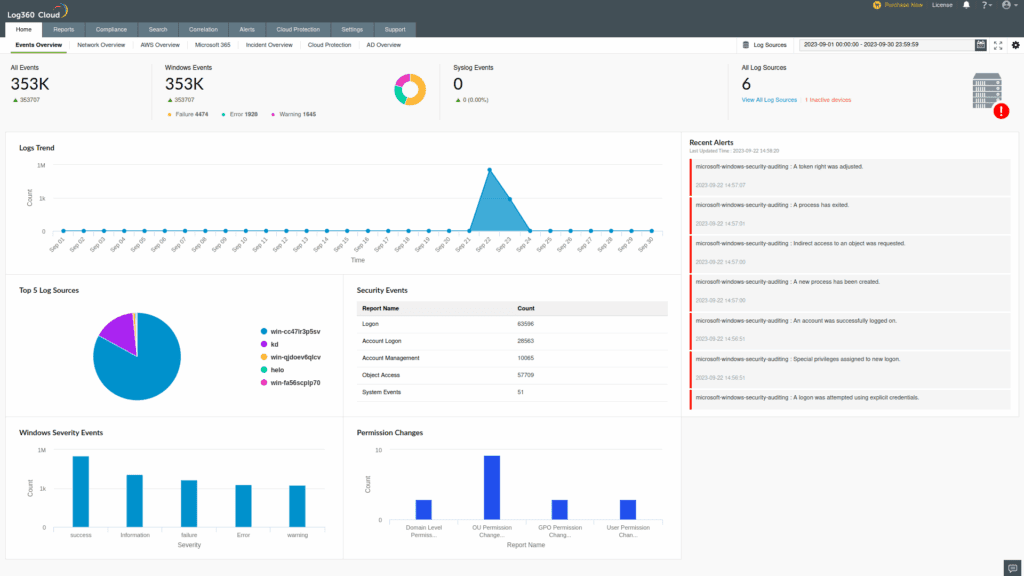This screenshot has width=1024, height=576.
Task: Open the Help dropdown in the top bar
Action: click(985, 5)
